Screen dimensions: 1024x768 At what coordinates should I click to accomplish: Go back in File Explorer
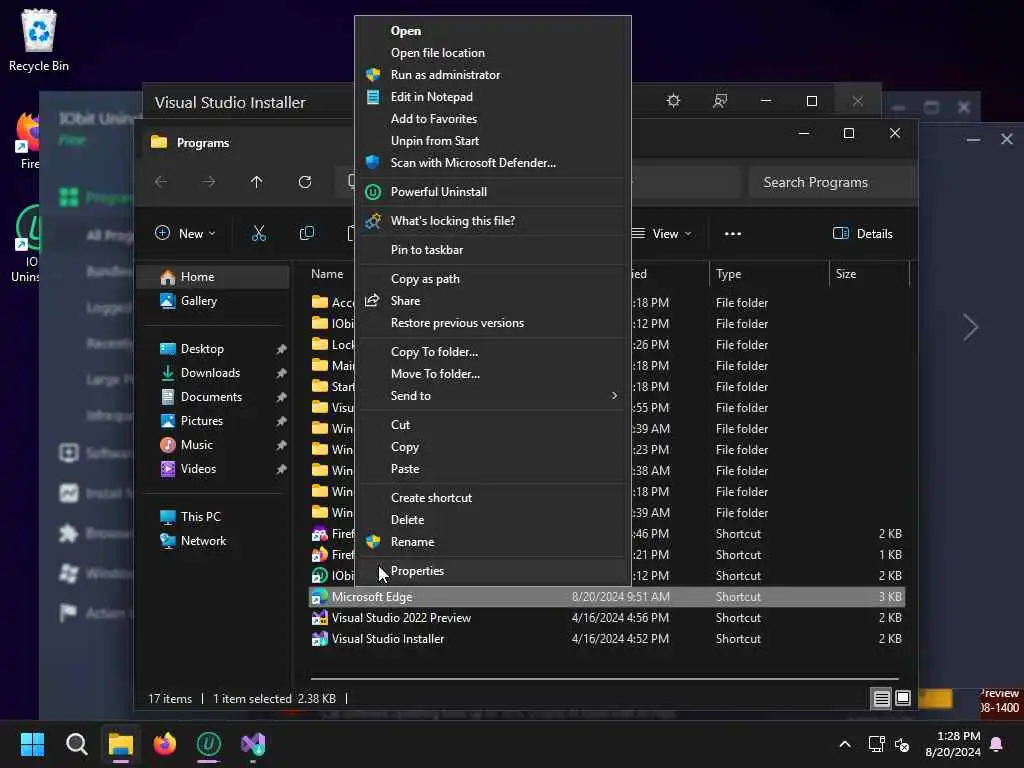[x=161, y=182]
